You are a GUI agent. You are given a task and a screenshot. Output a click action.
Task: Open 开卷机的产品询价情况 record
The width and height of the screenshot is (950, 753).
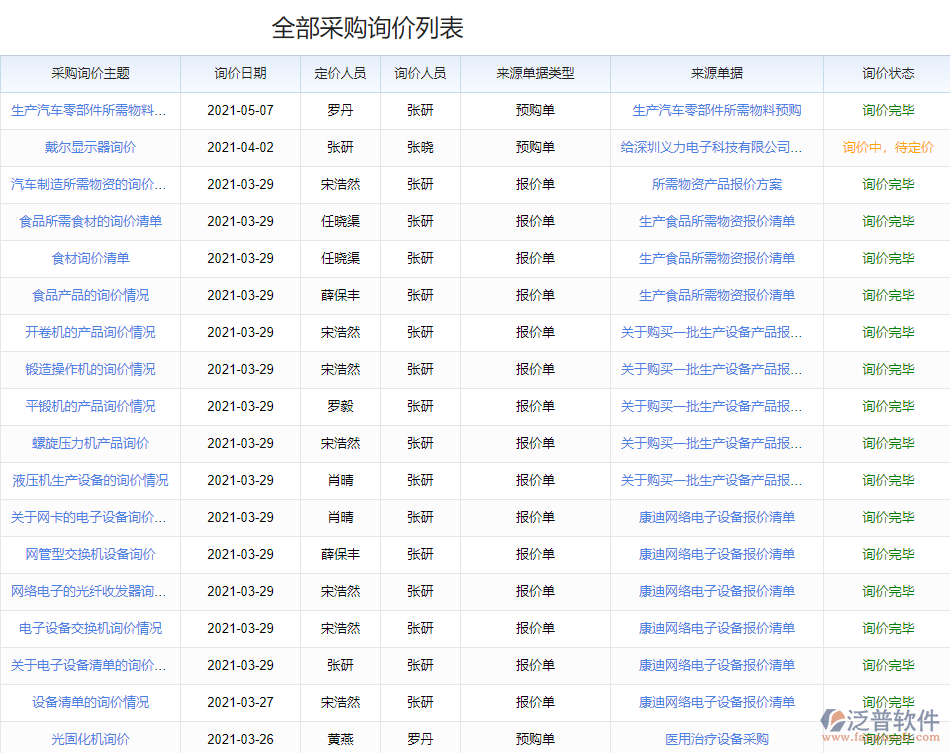point(90,332)
